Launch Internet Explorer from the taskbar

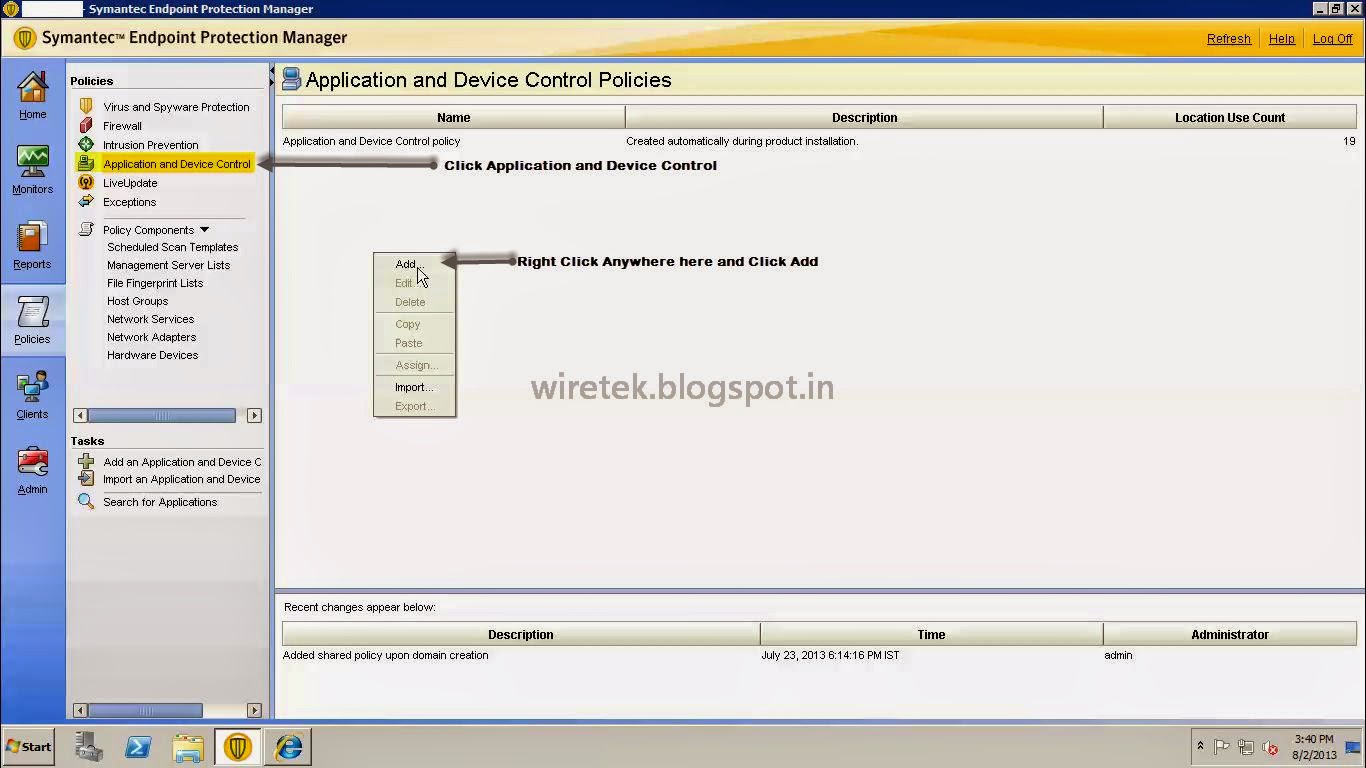[x=288, y=747]
